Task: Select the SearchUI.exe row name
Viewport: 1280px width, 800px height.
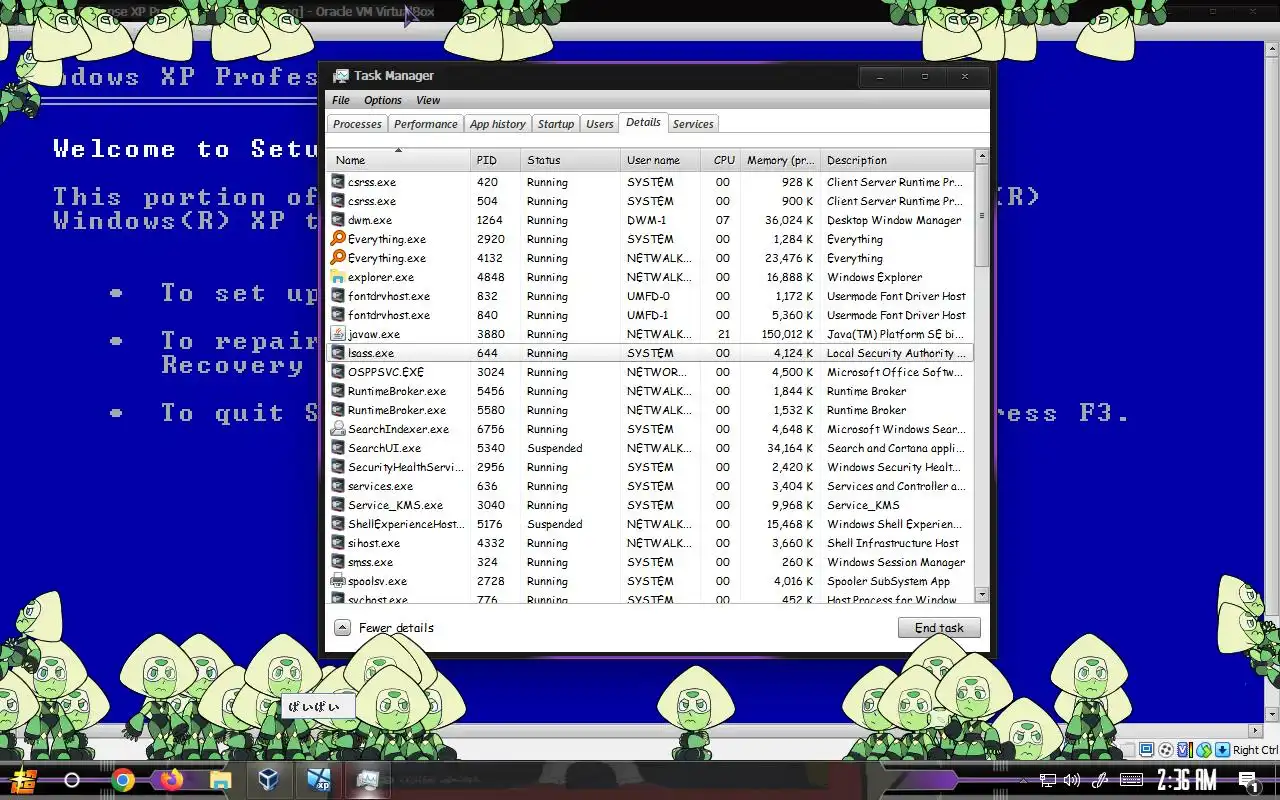Action: click(384, 448)
